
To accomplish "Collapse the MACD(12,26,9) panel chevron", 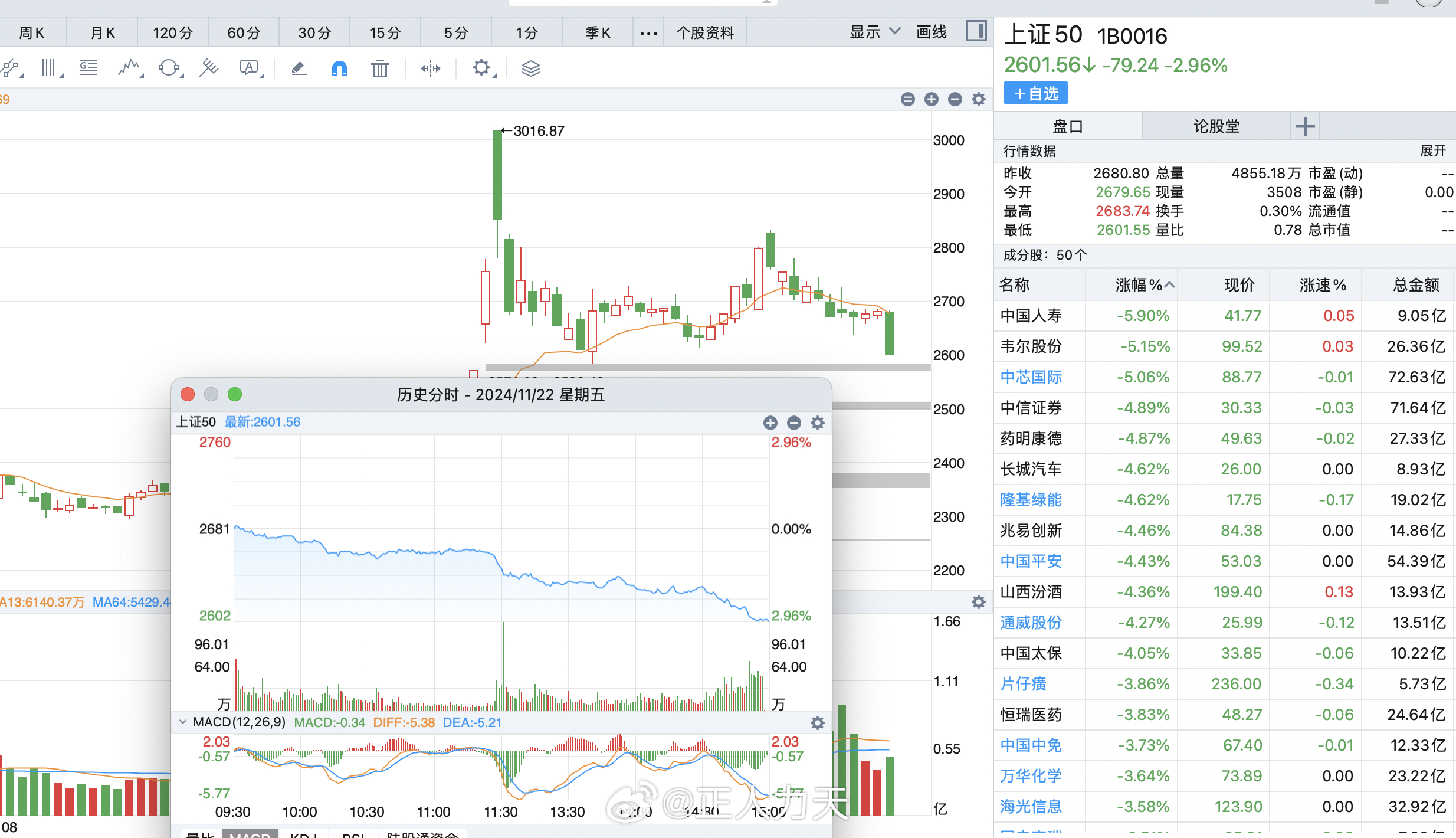I will pos(183,722).
